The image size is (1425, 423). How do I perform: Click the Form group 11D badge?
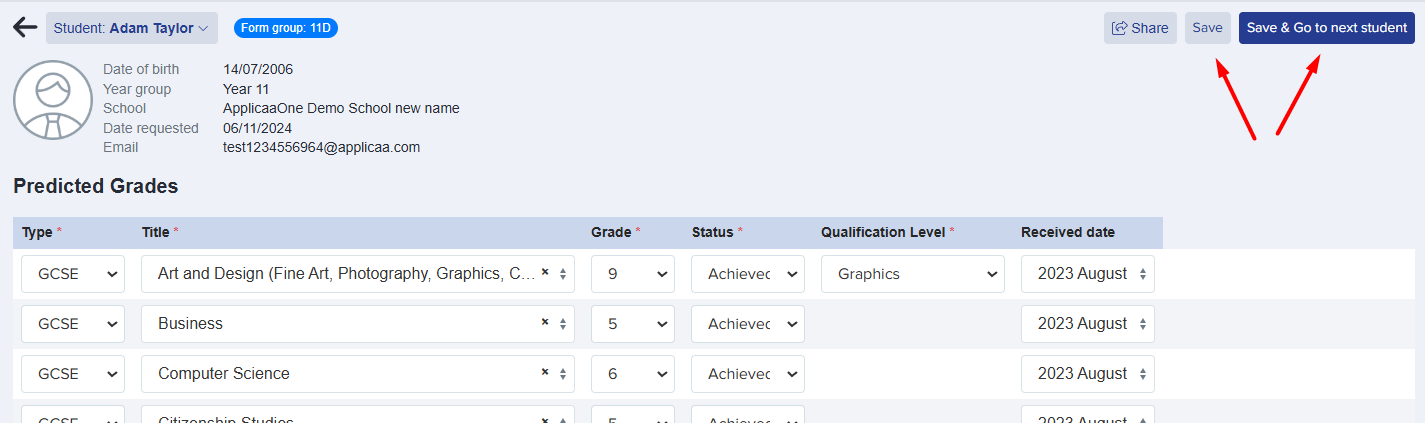(286, 28)
